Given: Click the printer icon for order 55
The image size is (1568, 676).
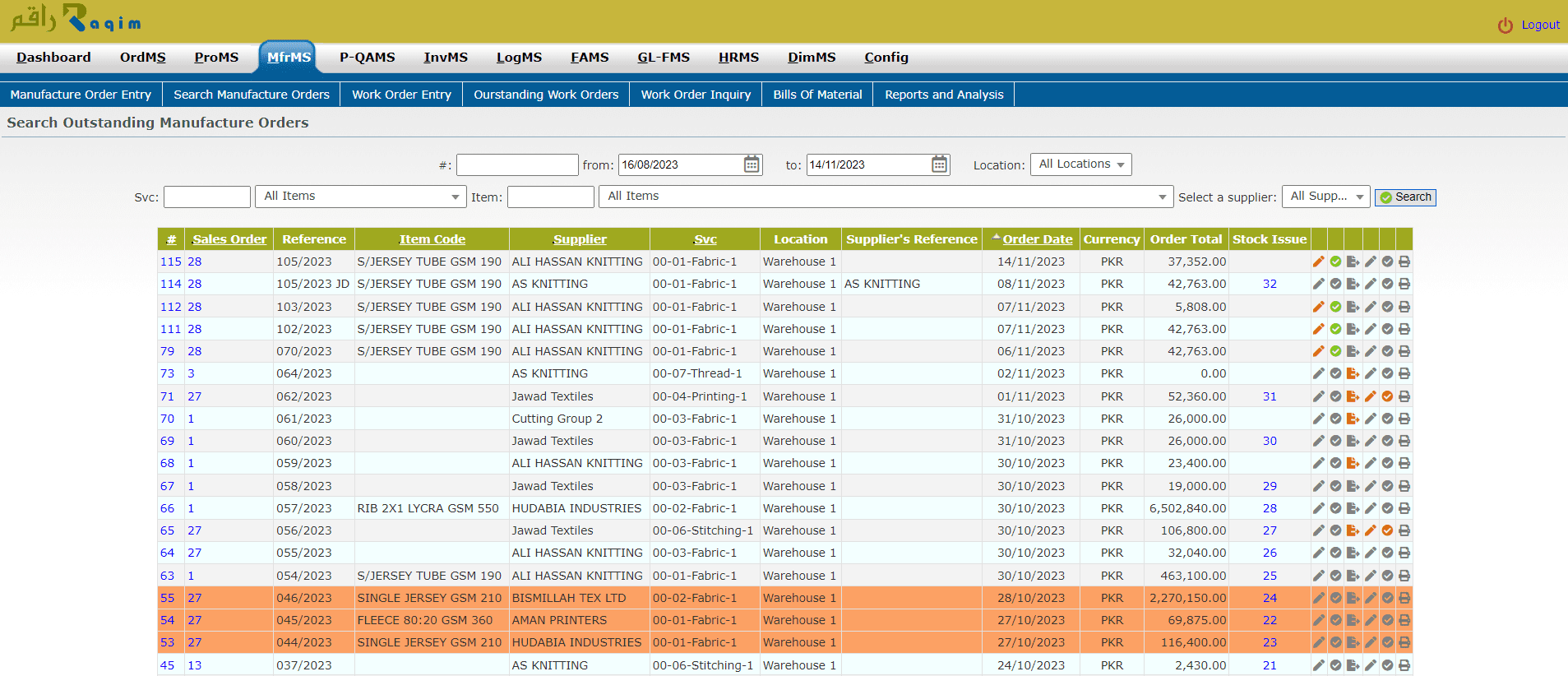Looking at the screenshot, I should click(1404, 598).
